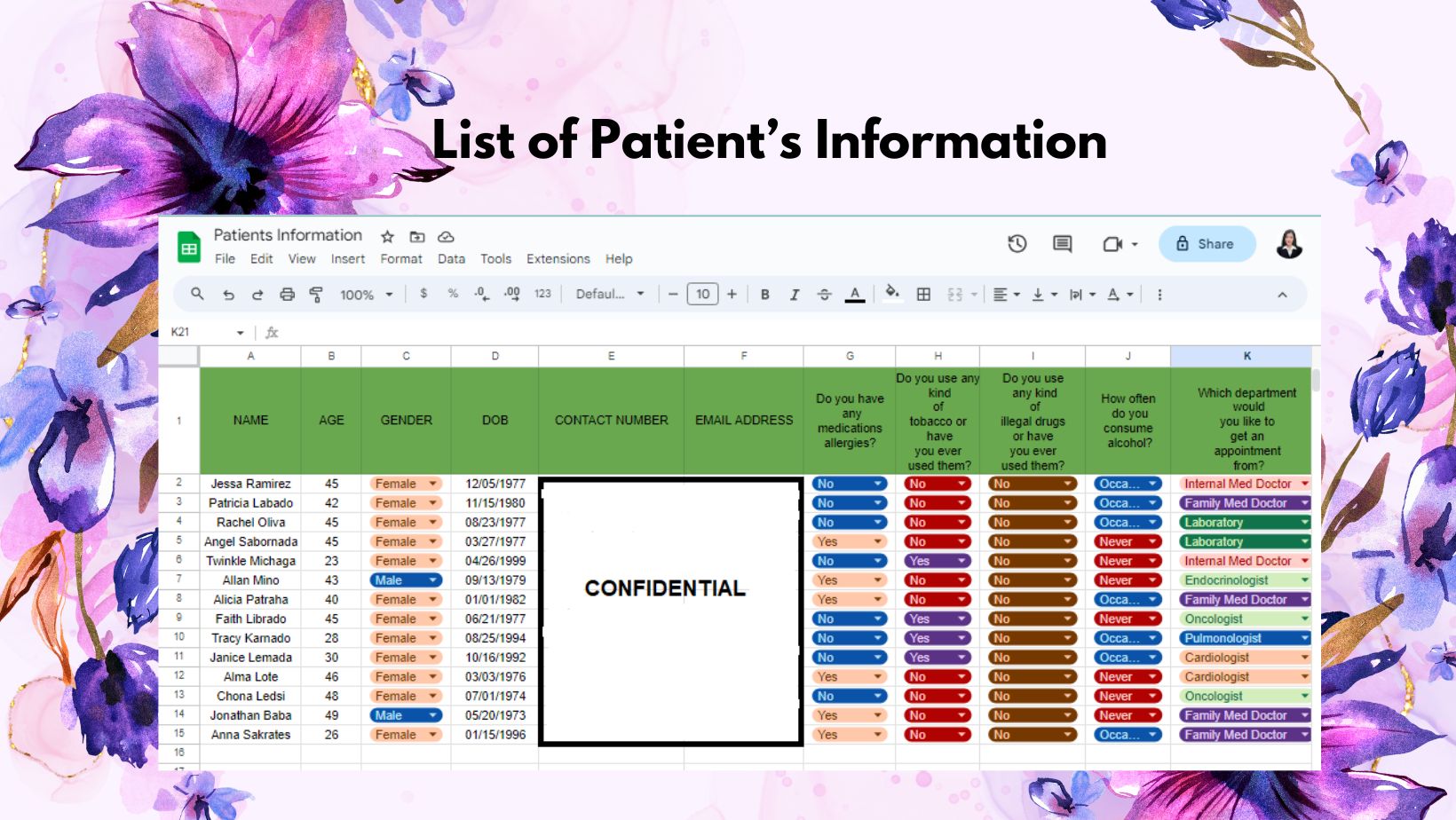The height and width of the screenshot is (820, 1456).
Task: Format cells as currency
Action: pos(423,294)
